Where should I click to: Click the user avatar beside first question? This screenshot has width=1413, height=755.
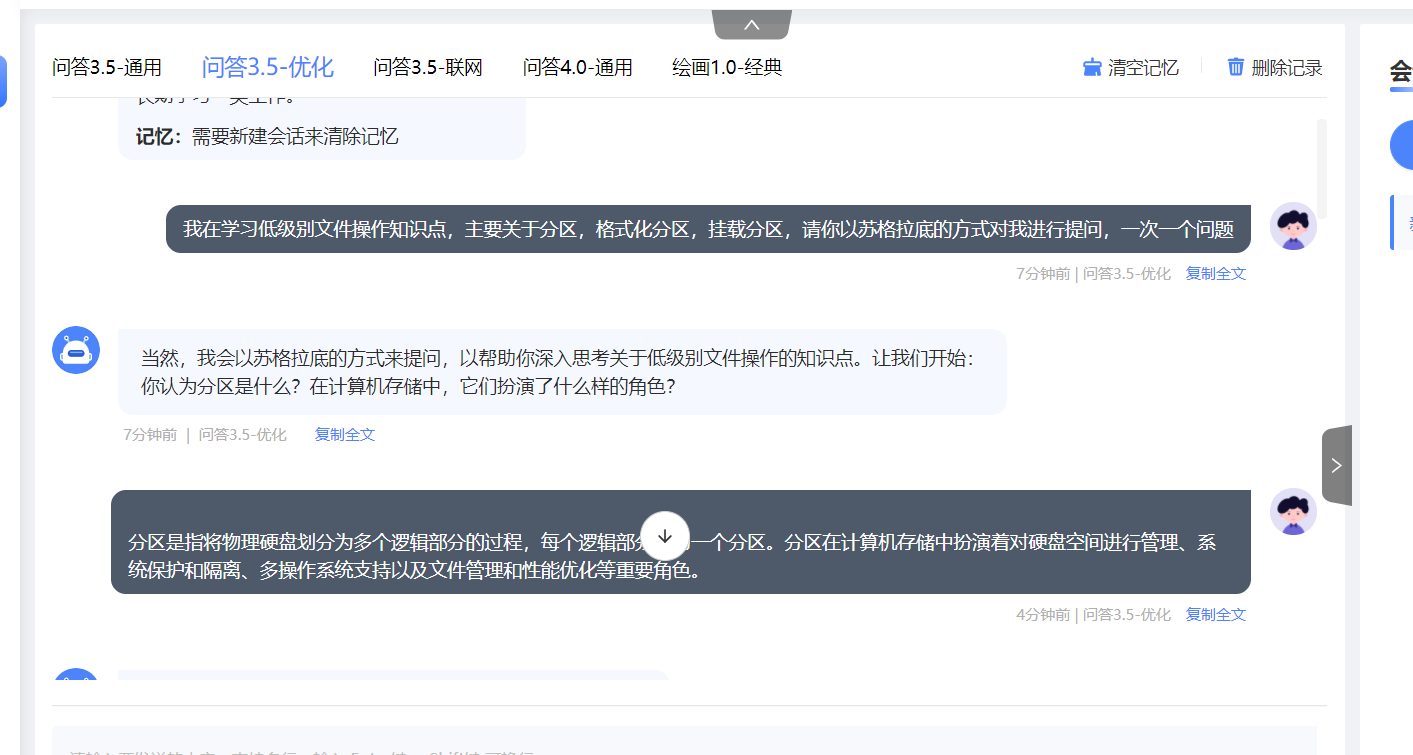click(1293, 226)
